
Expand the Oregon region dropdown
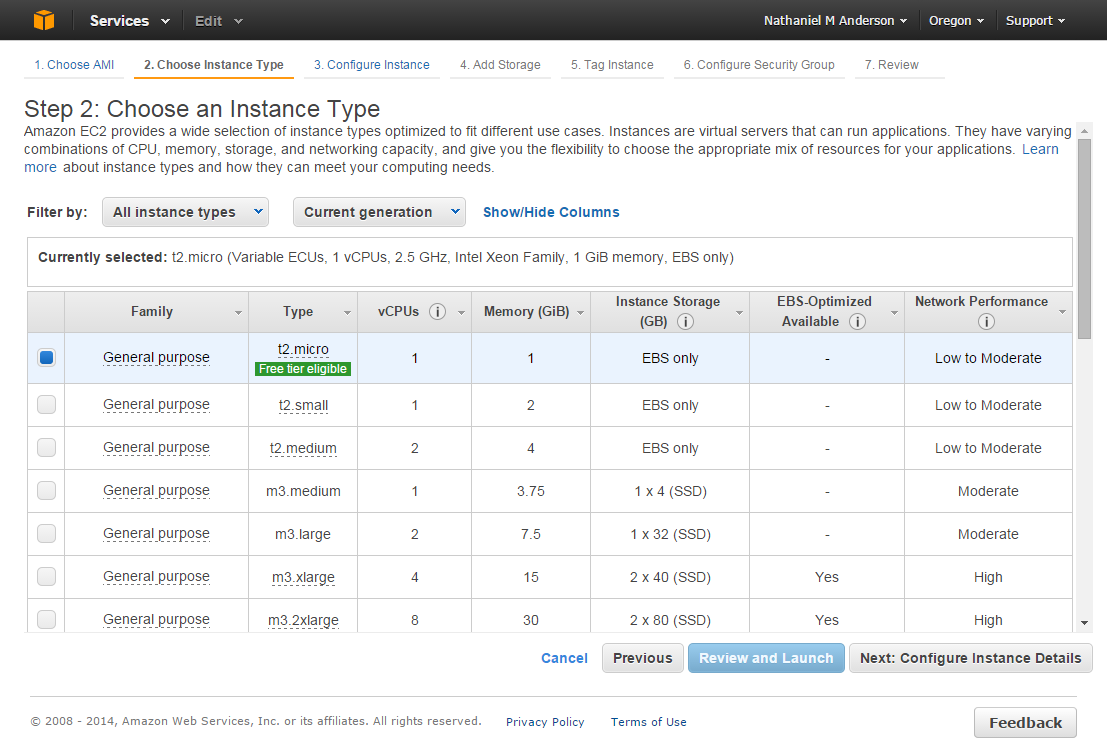coord(956,20)
